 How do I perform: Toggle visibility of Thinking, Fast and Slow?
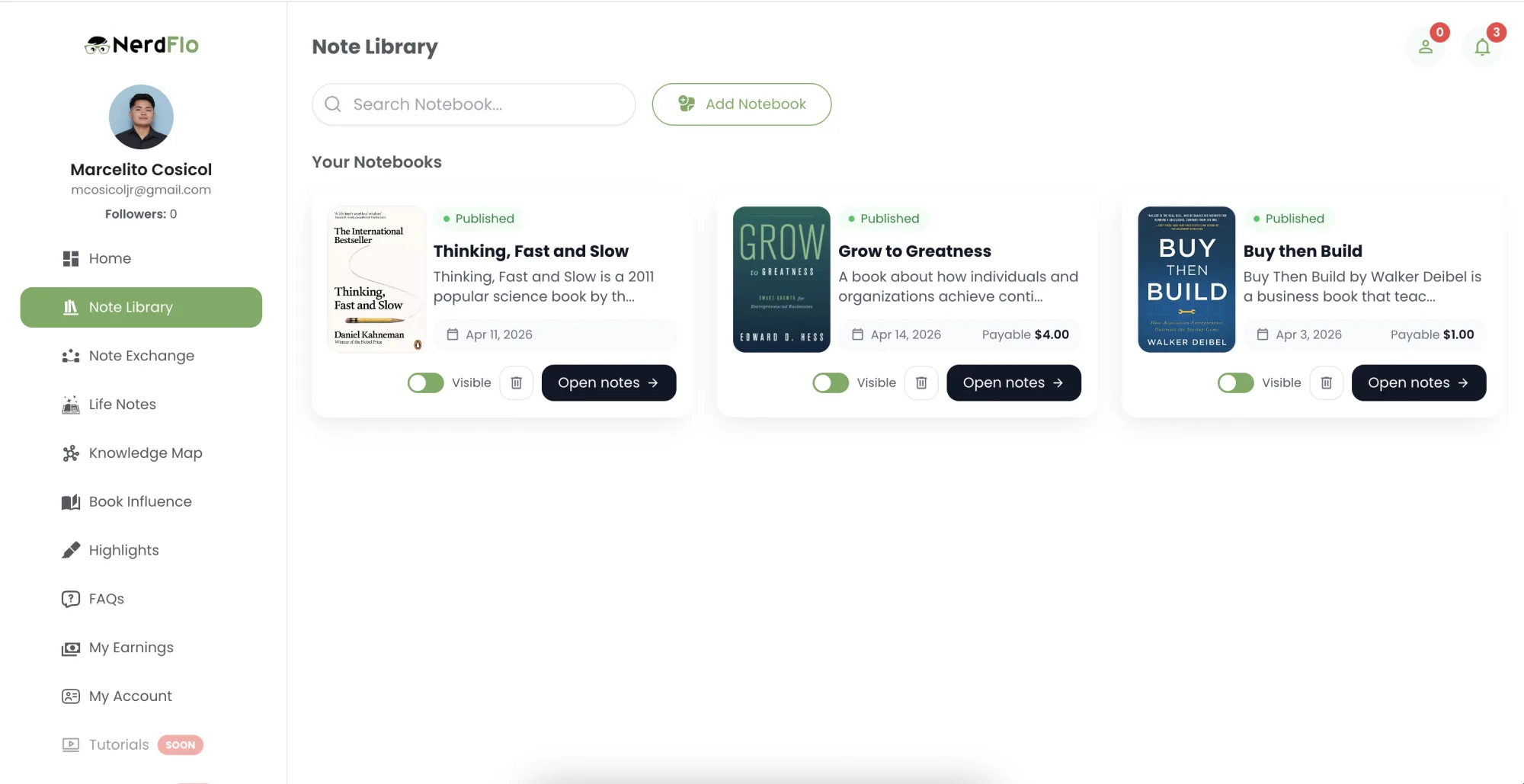[425, 382]
